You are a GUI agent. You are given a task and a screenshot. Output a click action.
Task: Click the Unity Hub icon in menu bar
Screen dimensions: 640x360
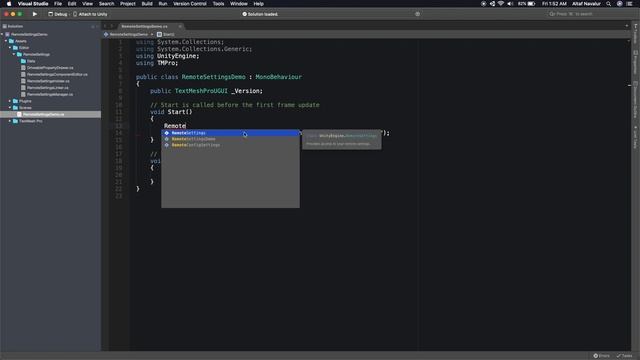(x=492, y=4)
